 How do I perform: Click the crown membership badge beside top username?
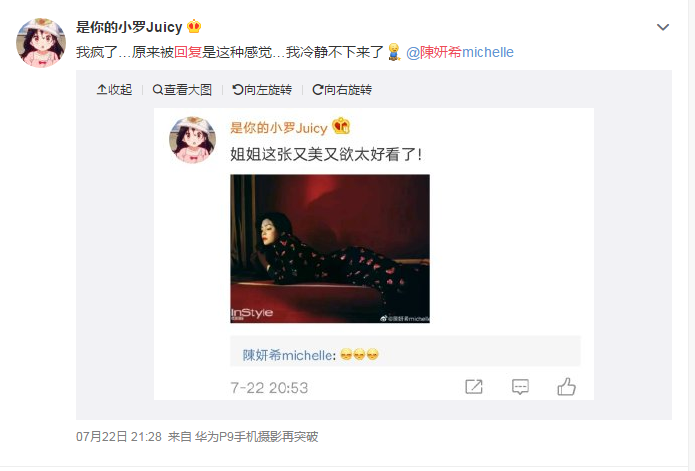(194, 27)
